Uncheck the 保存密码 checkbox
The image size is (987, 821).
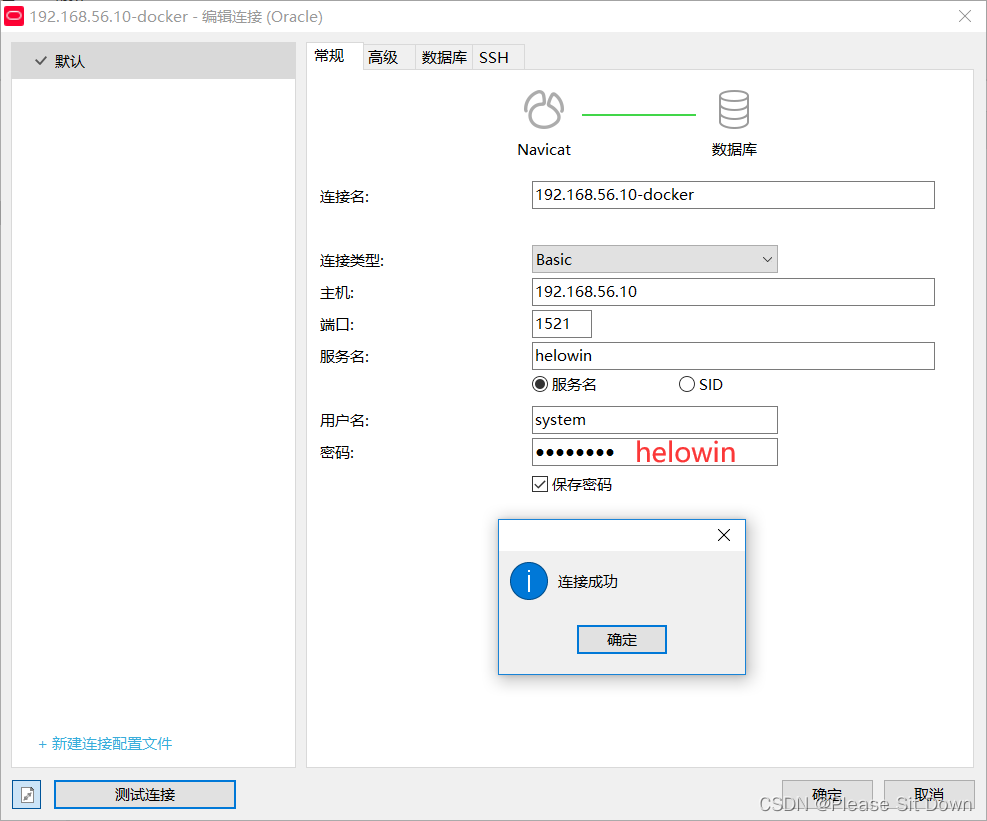539,484
